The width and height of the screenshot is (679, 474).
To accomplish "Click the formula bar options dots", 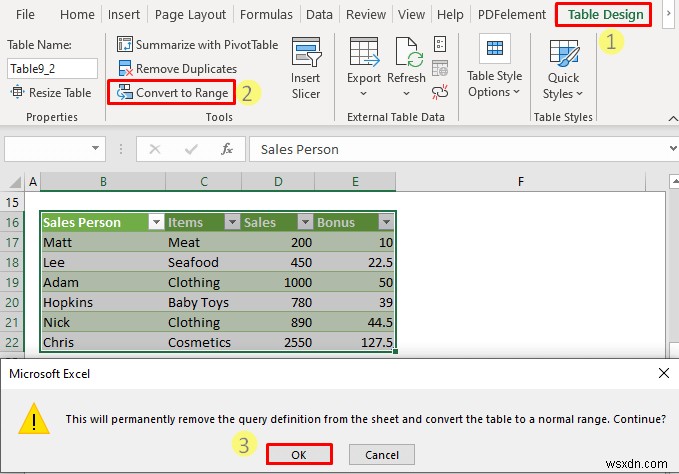I will point(121,149).
